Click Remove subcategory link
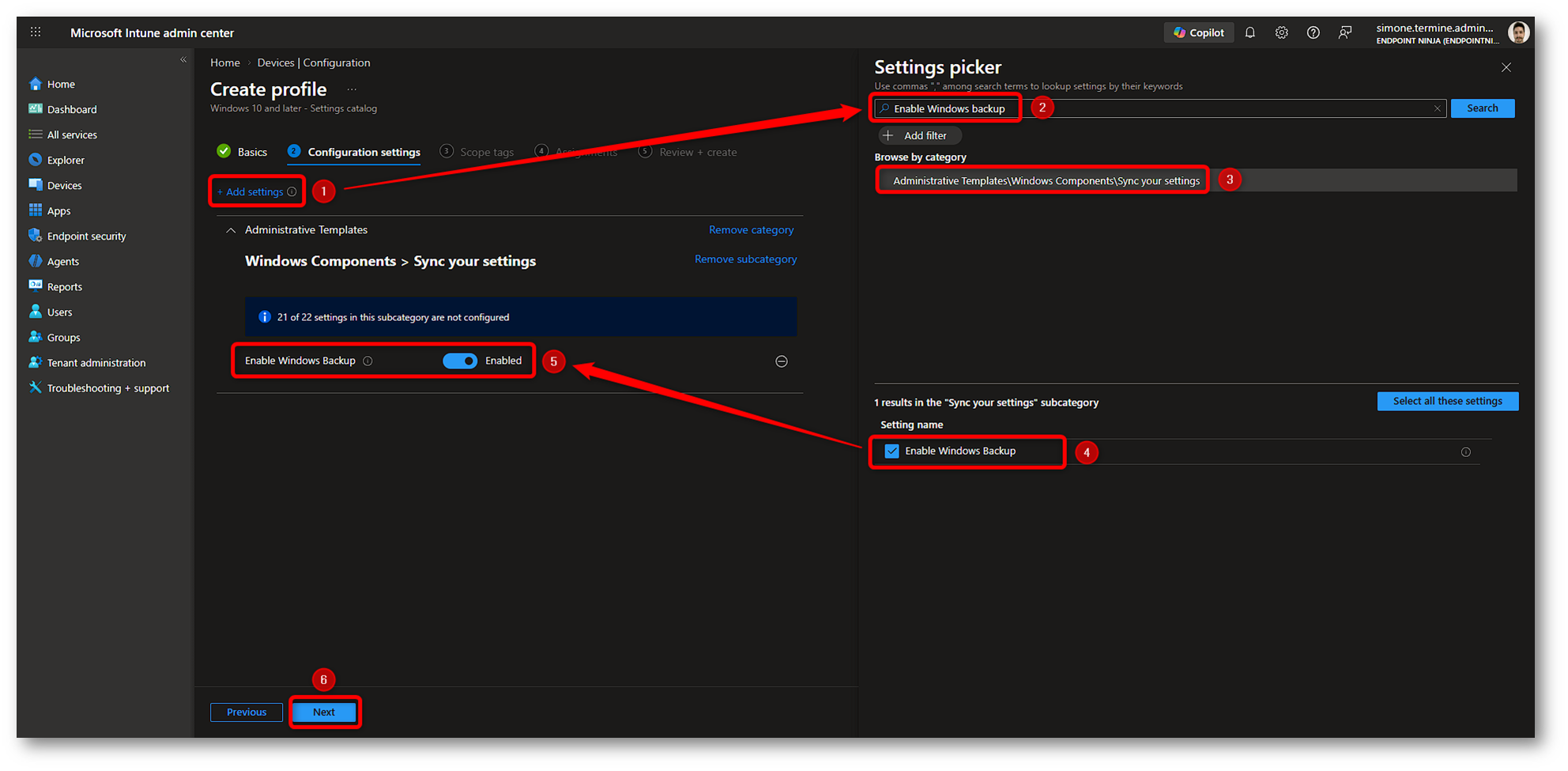Screen dimensions: 1568x771 (746, 259)
